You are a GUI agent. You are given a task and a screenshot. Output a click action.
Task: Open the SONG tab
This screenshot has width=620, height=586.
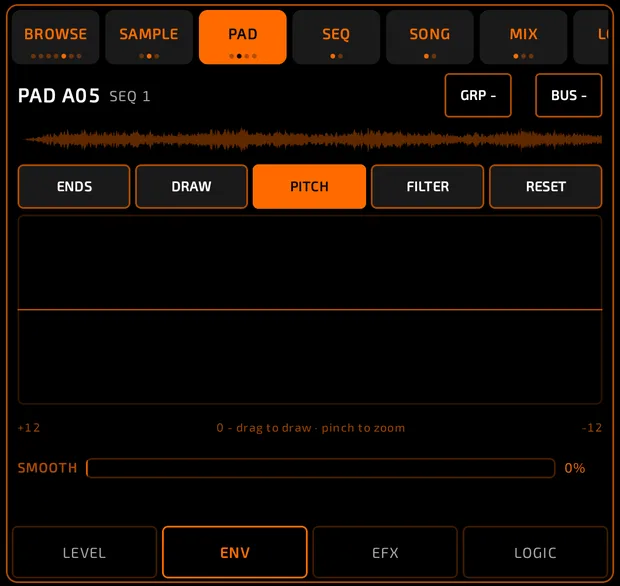(430, 37)
